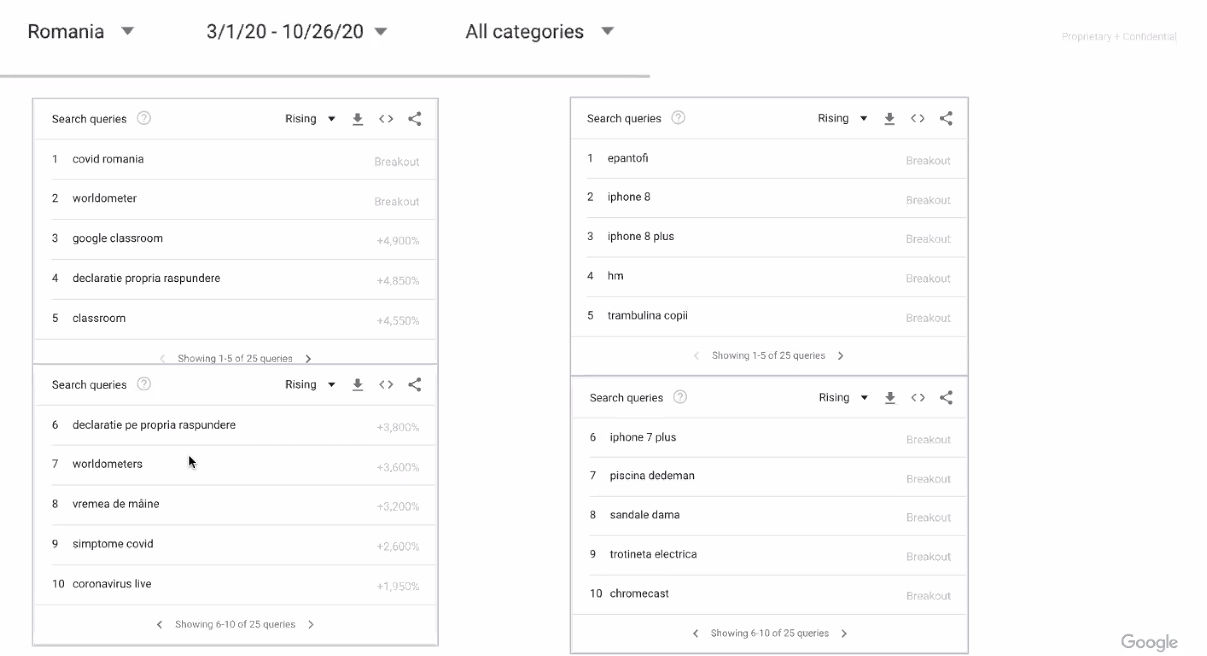
Task: Share the top-left search queries panel
Action: (x=415, y=119)
